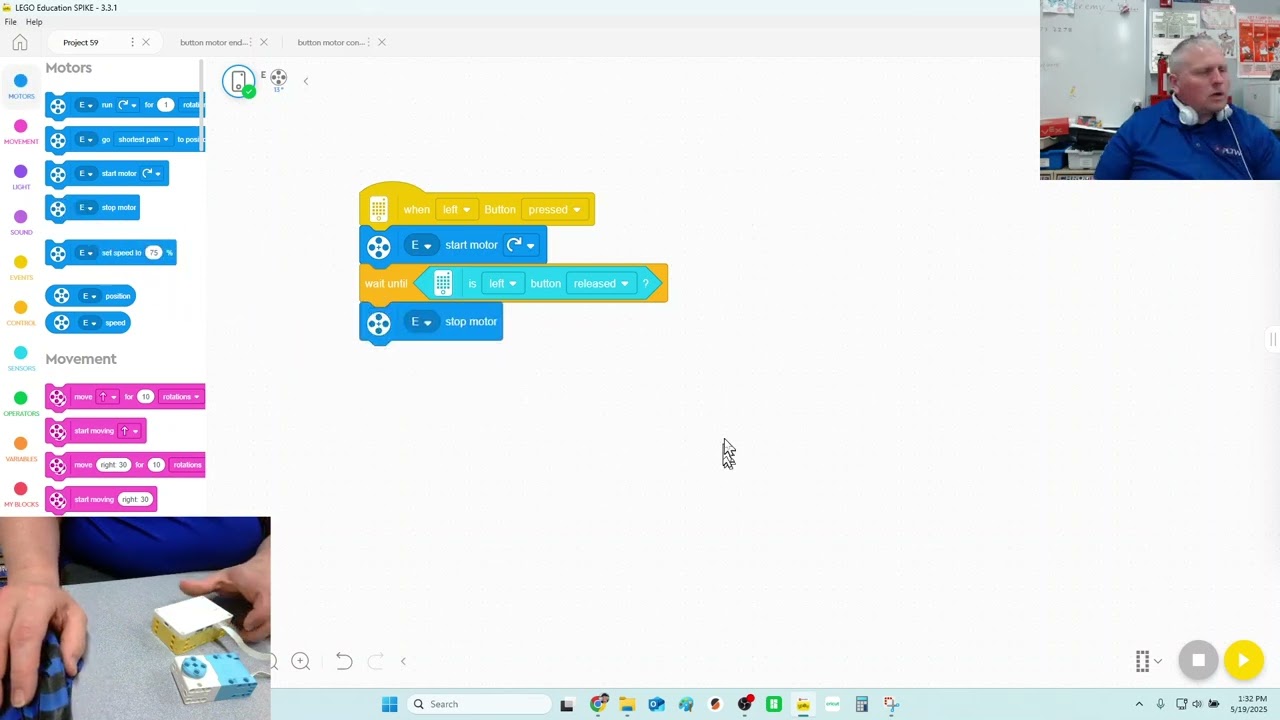Select the Sound category
The width and height of the screenshot is (1280, 720).
tap(21, 222)
